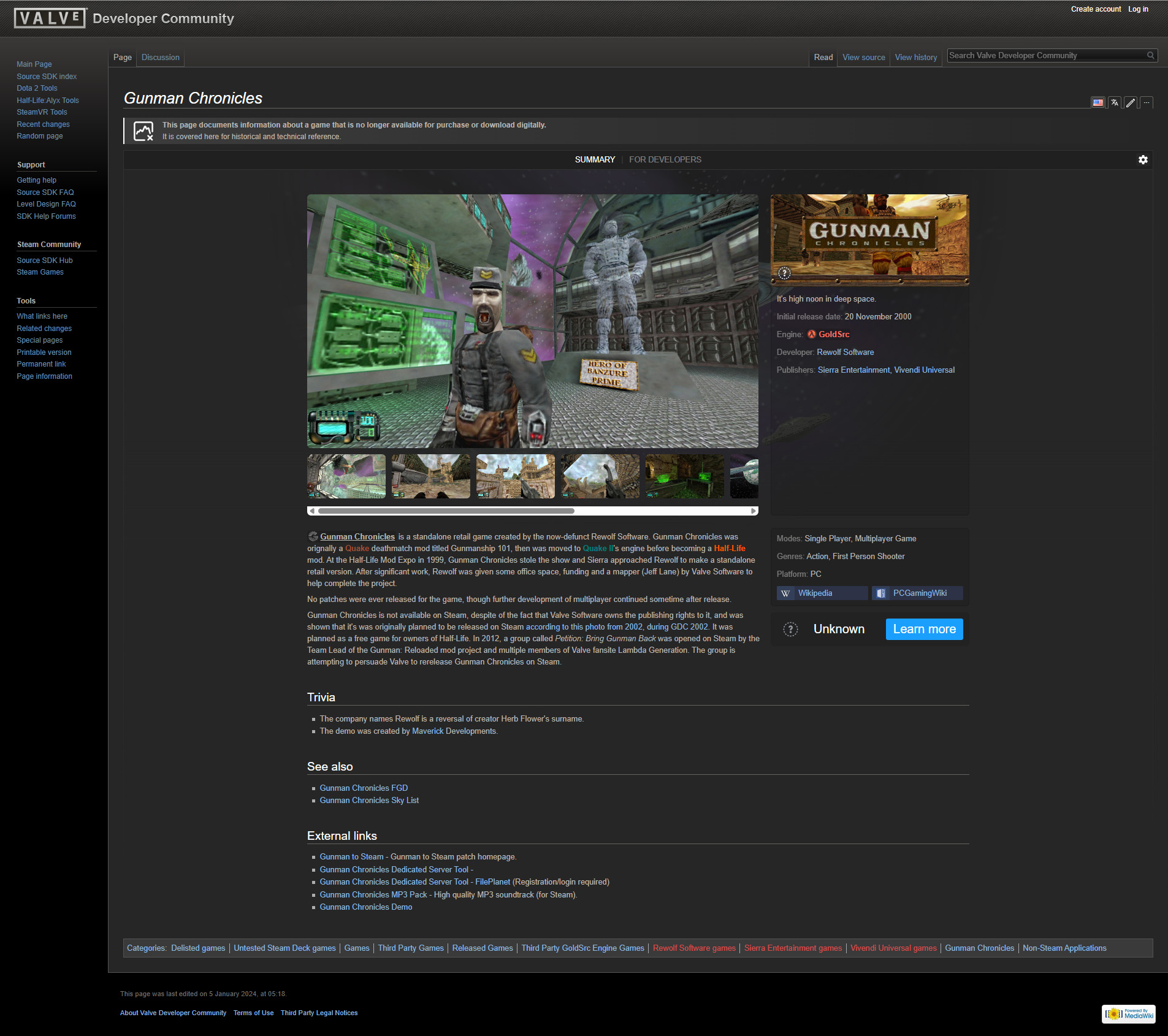Select first gallery thumbnail image
The height and width of the screenshot is (1036, 1168).
pyautogui.click(x=346, y=476)
